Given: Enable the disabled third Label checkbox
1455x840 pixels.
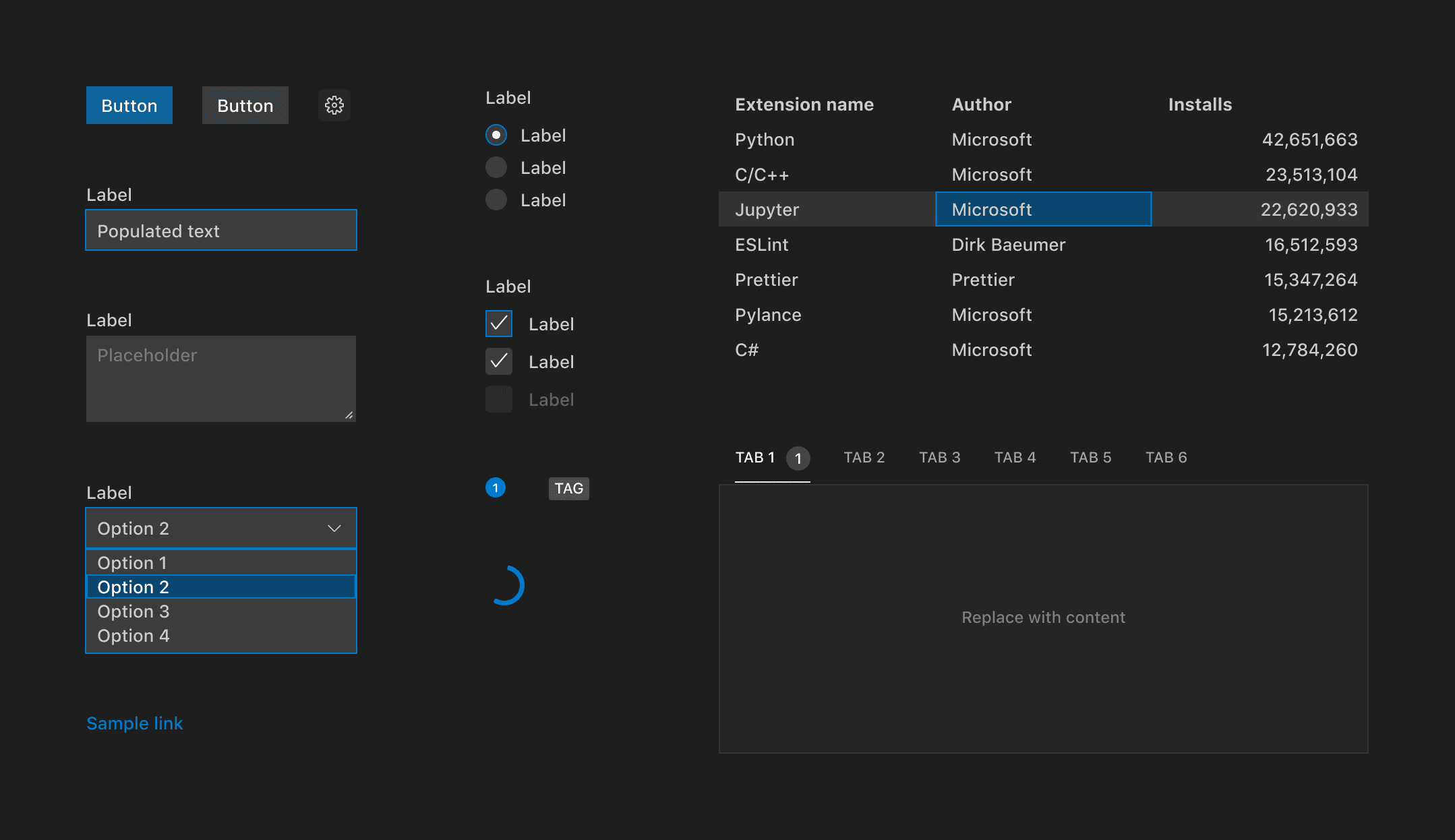Looking at the screenshot, I should pos(498,399).
